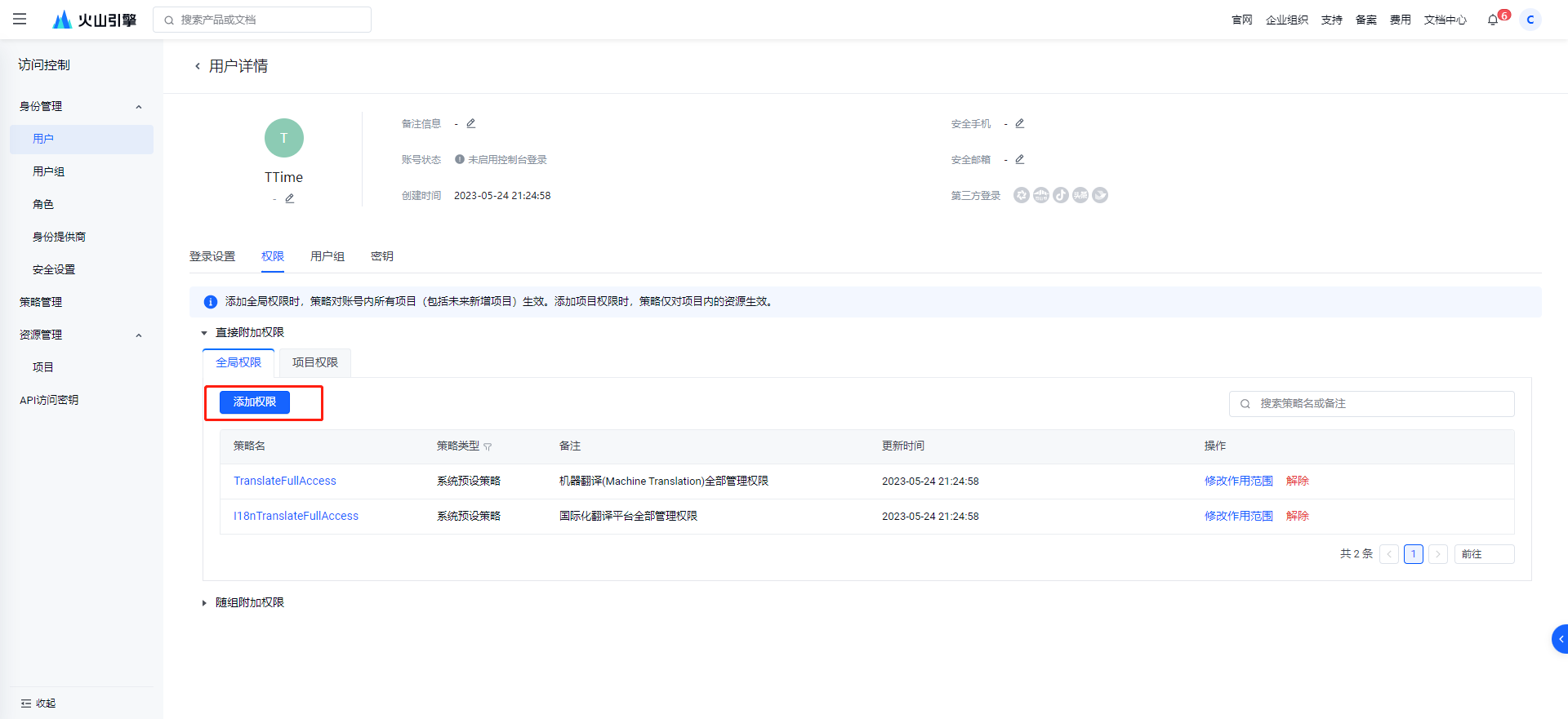Viewport: 1568px width, 719px height.
Task: Go to the next page arrow
Action: coord(1438,554)
